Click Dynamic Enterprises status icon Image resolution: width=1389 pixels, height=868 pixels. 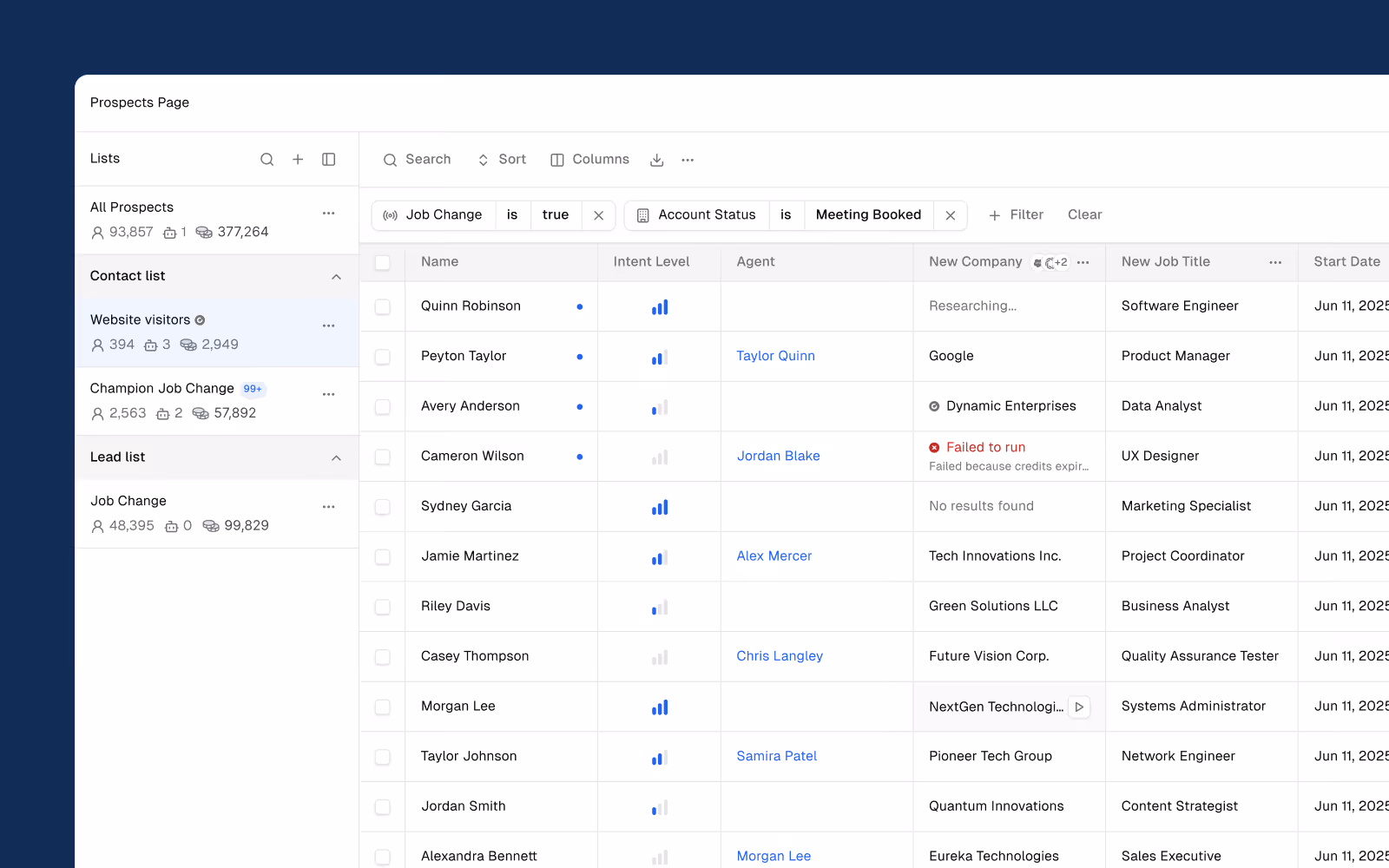coord(935,406)
